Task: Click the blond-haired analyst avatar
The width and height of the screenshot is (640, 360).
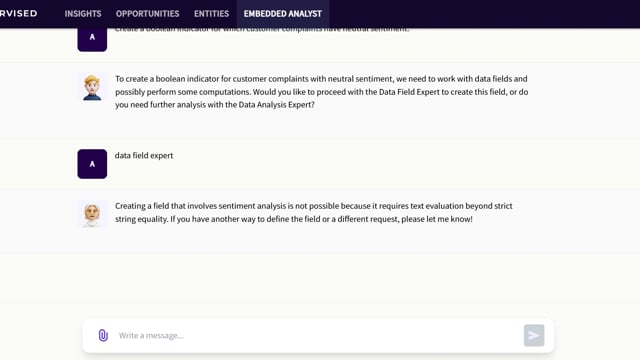Action: (92, 88)
